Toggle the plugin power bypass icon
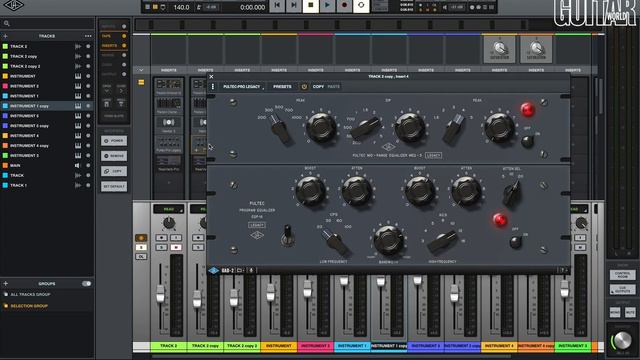Viewport: 640px width, 360px height. [x=304, y=87]
